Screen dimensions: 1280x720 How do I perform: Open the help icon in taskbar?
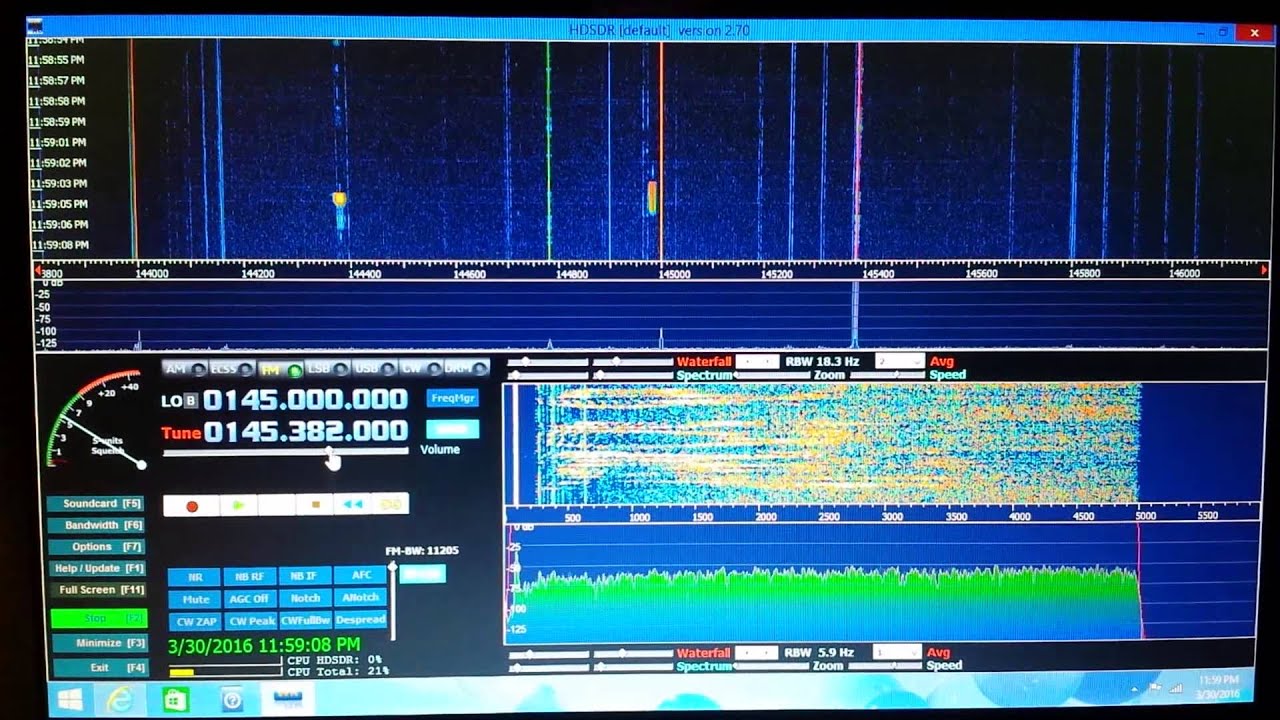click(231, 699)
